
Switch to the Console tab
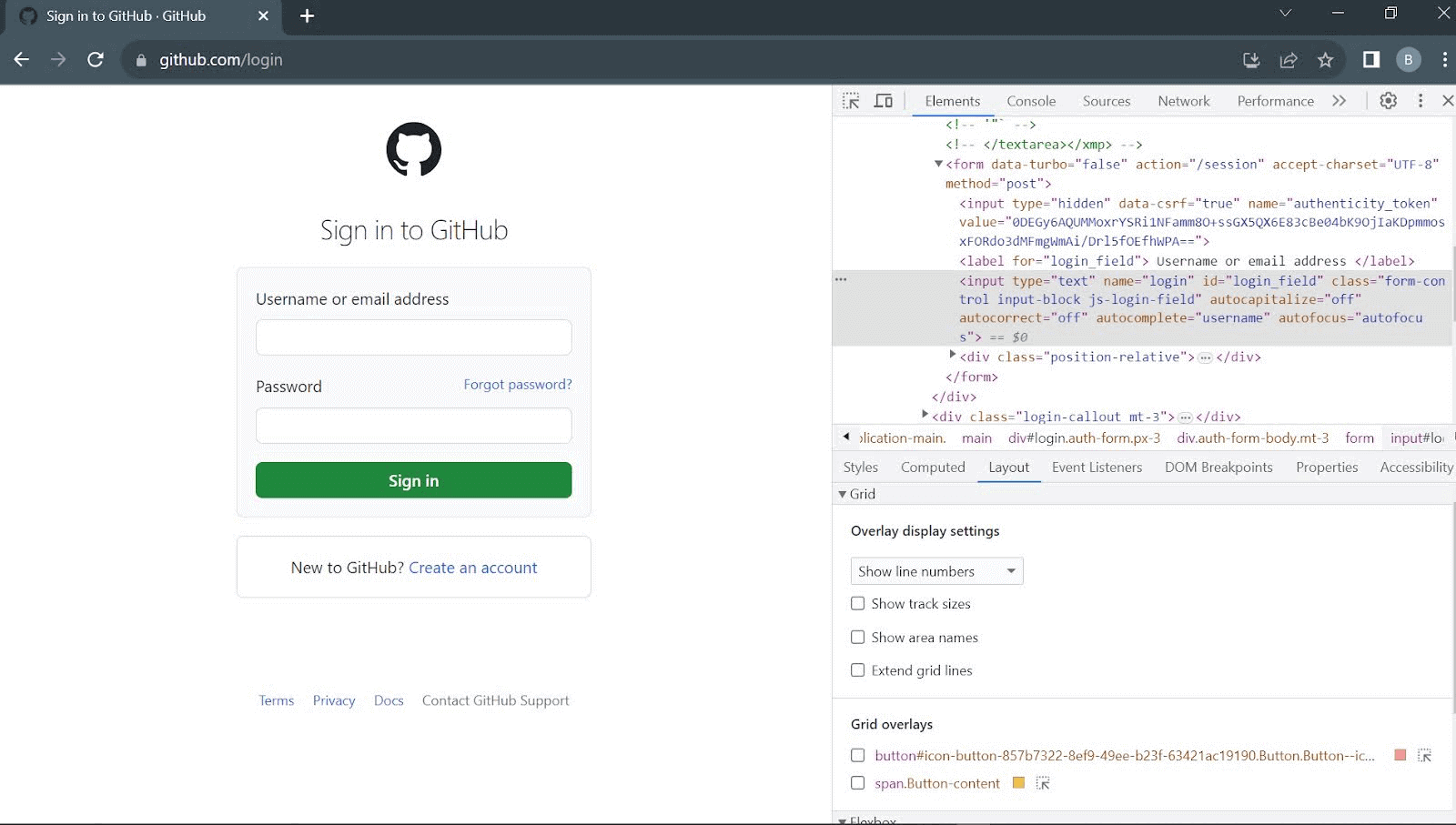tap(1031, 101)
